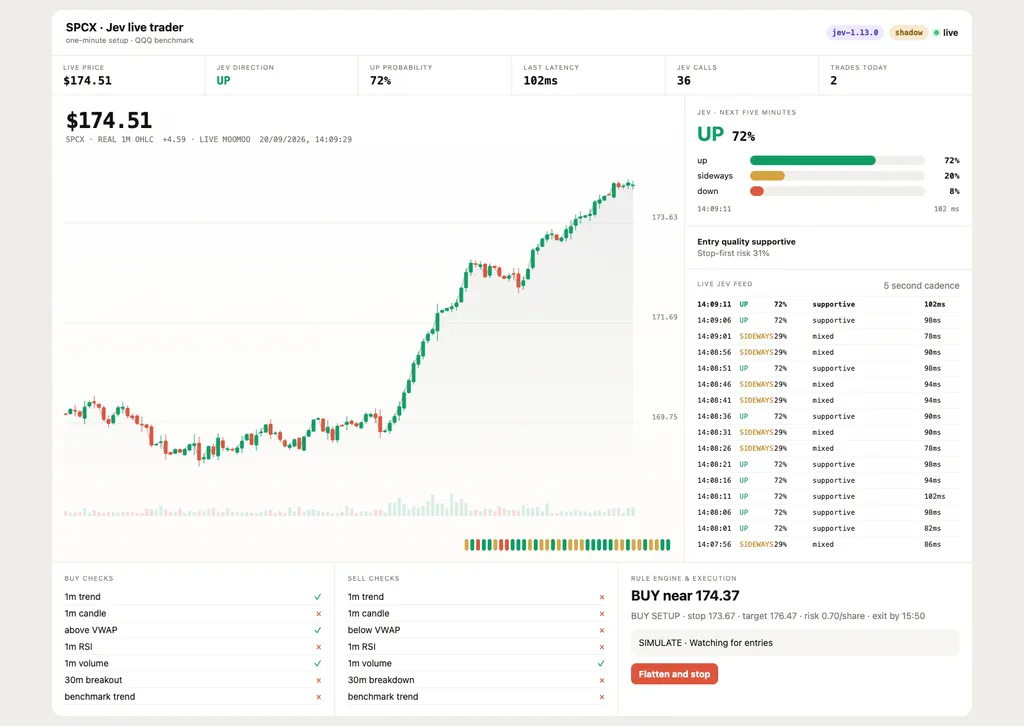1024x726 pixels.
Task: Click the colored signal history strip
Action: click(x=568, y=544)
